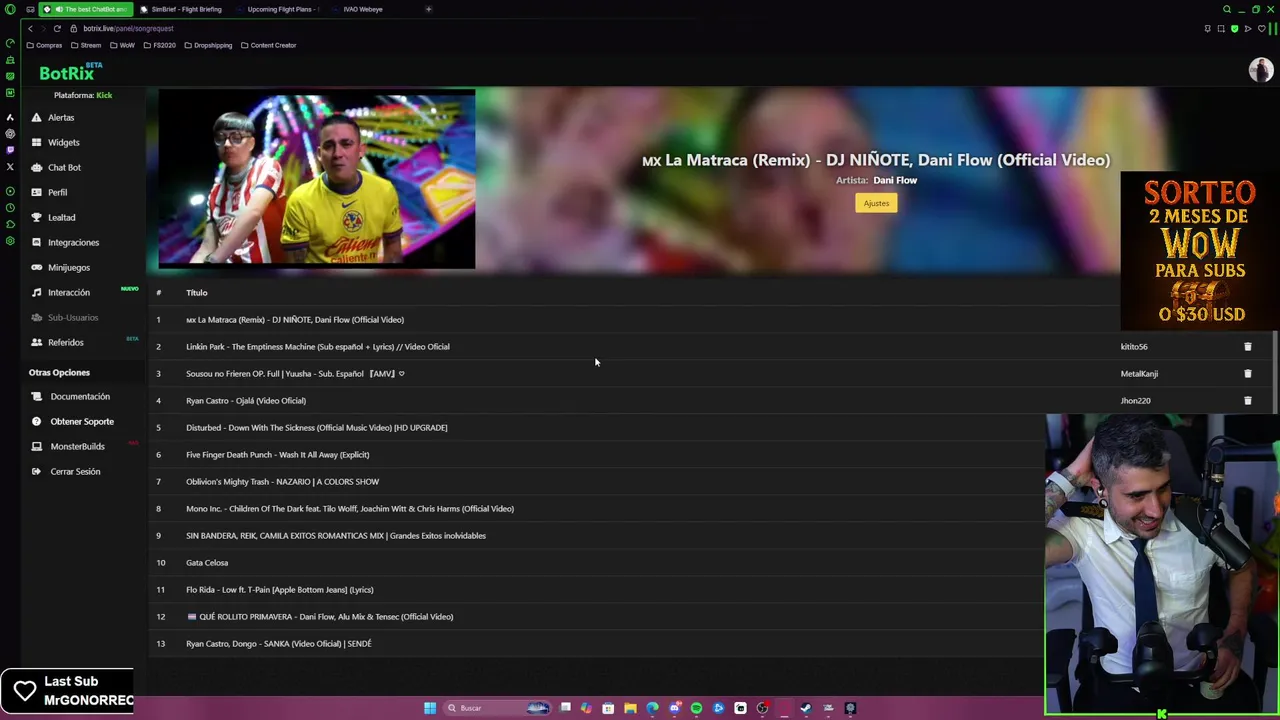Go back in browser history

30,28
